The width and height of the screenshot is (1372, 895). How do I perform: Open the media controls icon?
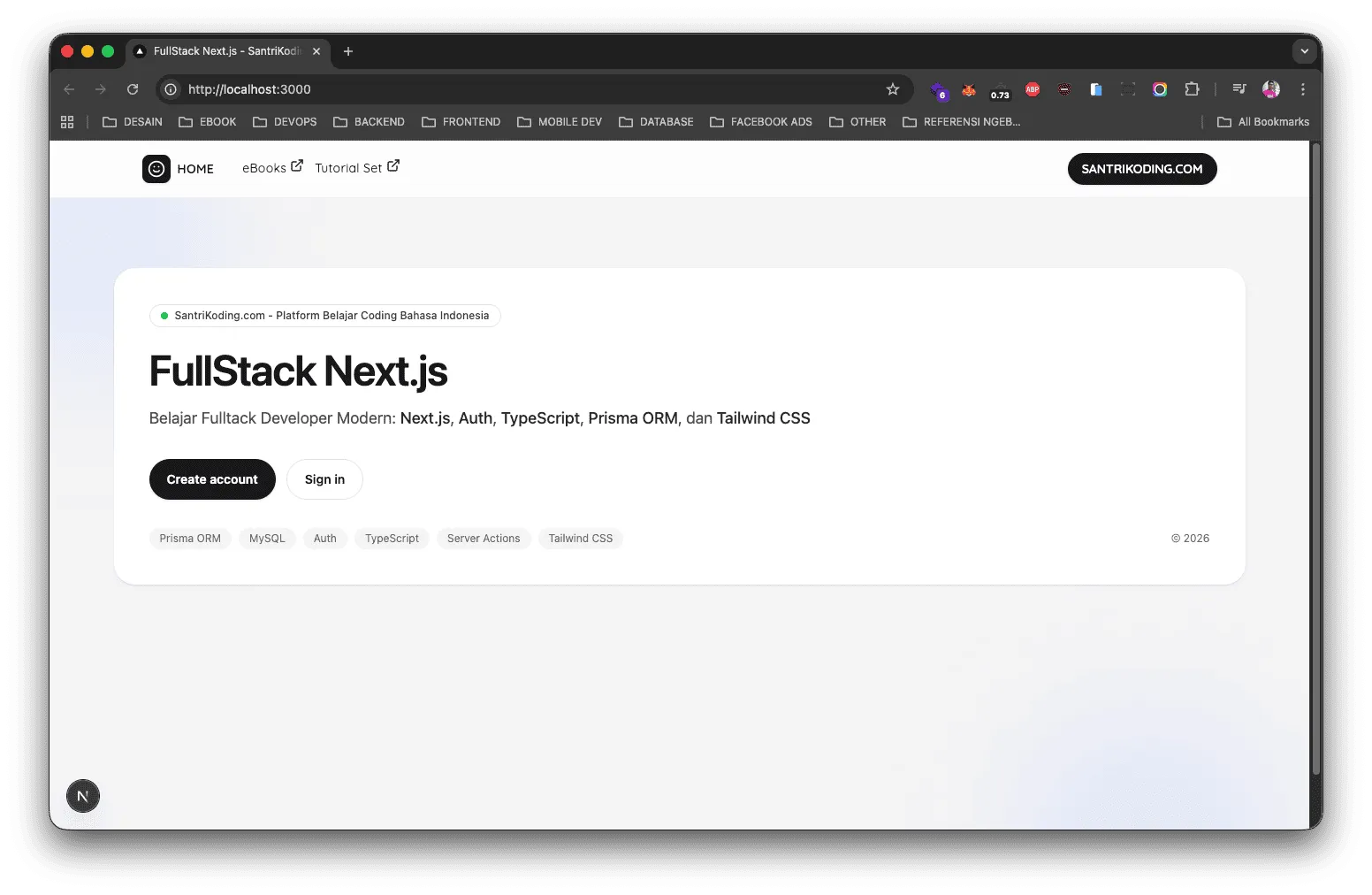click(x=1239, y=89)
